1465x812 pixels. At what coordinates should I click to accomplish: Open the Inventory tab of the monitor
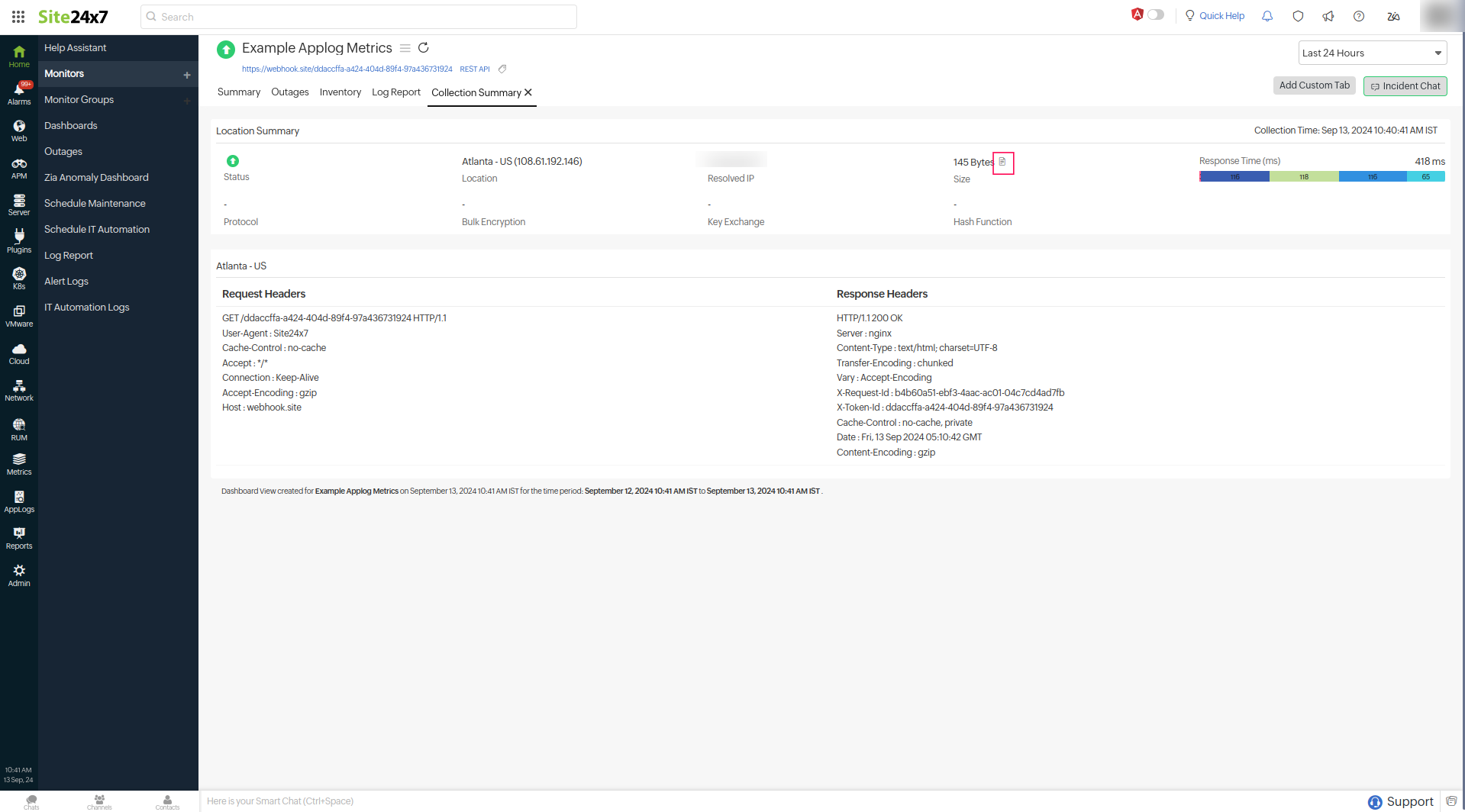point(340,92)
